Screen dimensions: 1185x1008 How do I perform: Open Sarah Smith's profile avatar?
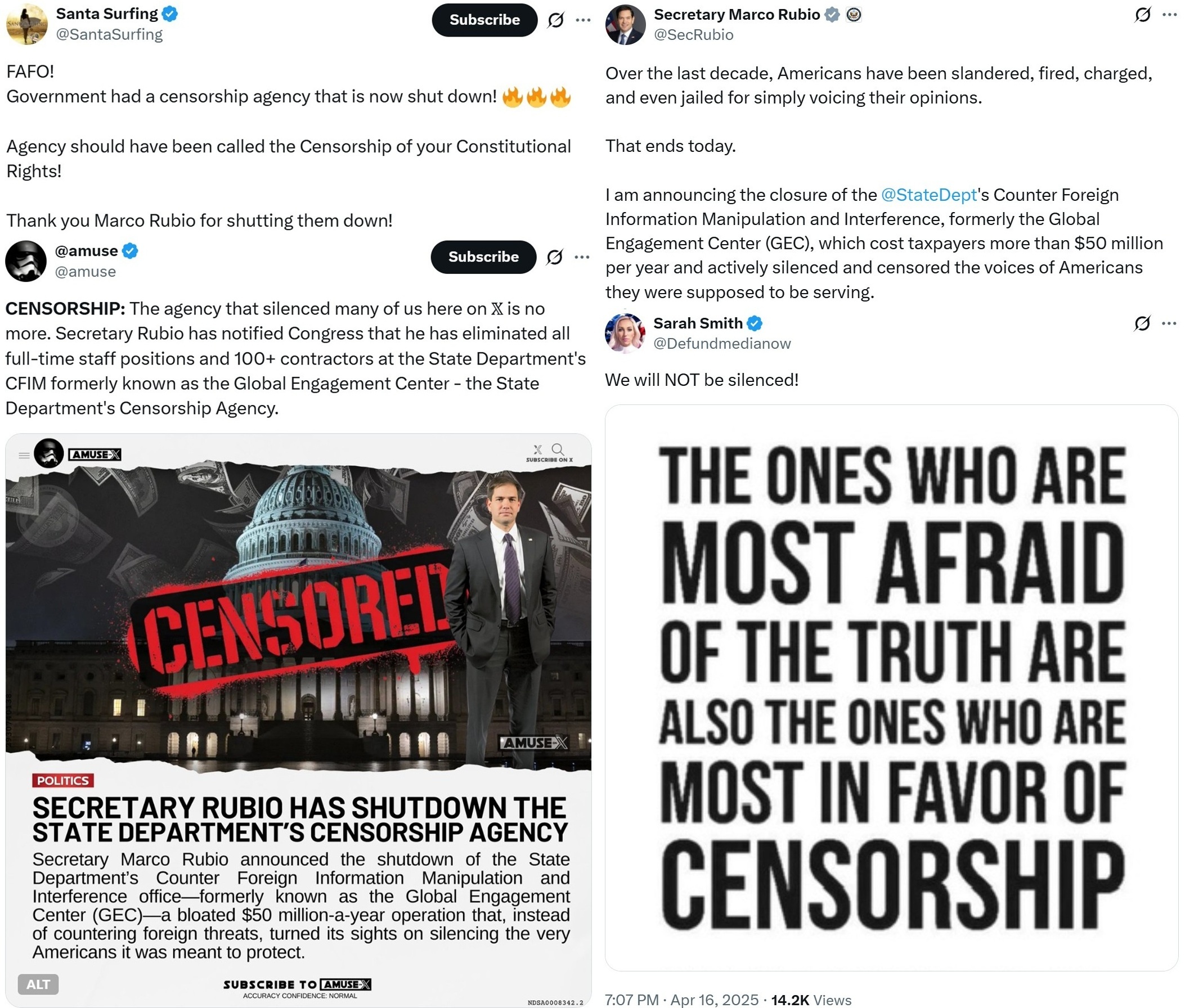(x=625, y=333)
